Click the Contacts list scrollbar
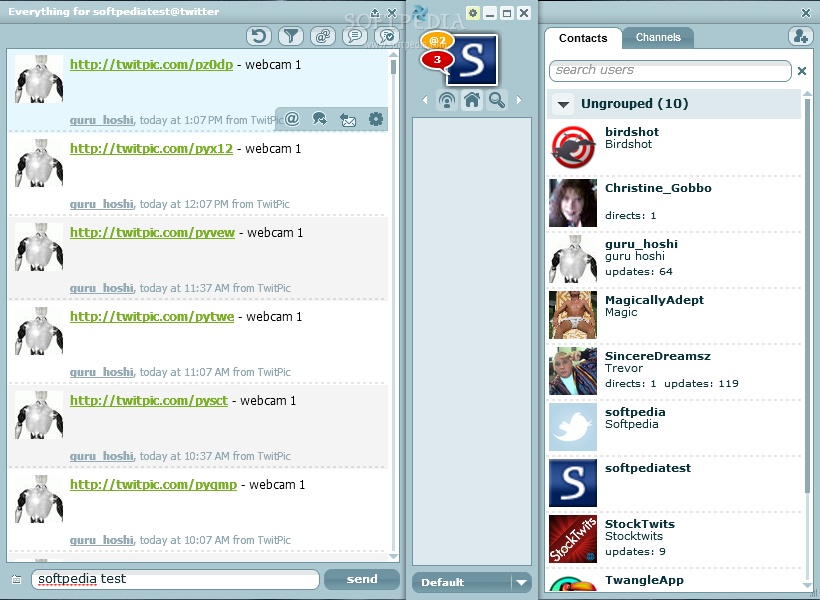The height and width of the screenshot is (600, 820). click(x=807, y=296)
